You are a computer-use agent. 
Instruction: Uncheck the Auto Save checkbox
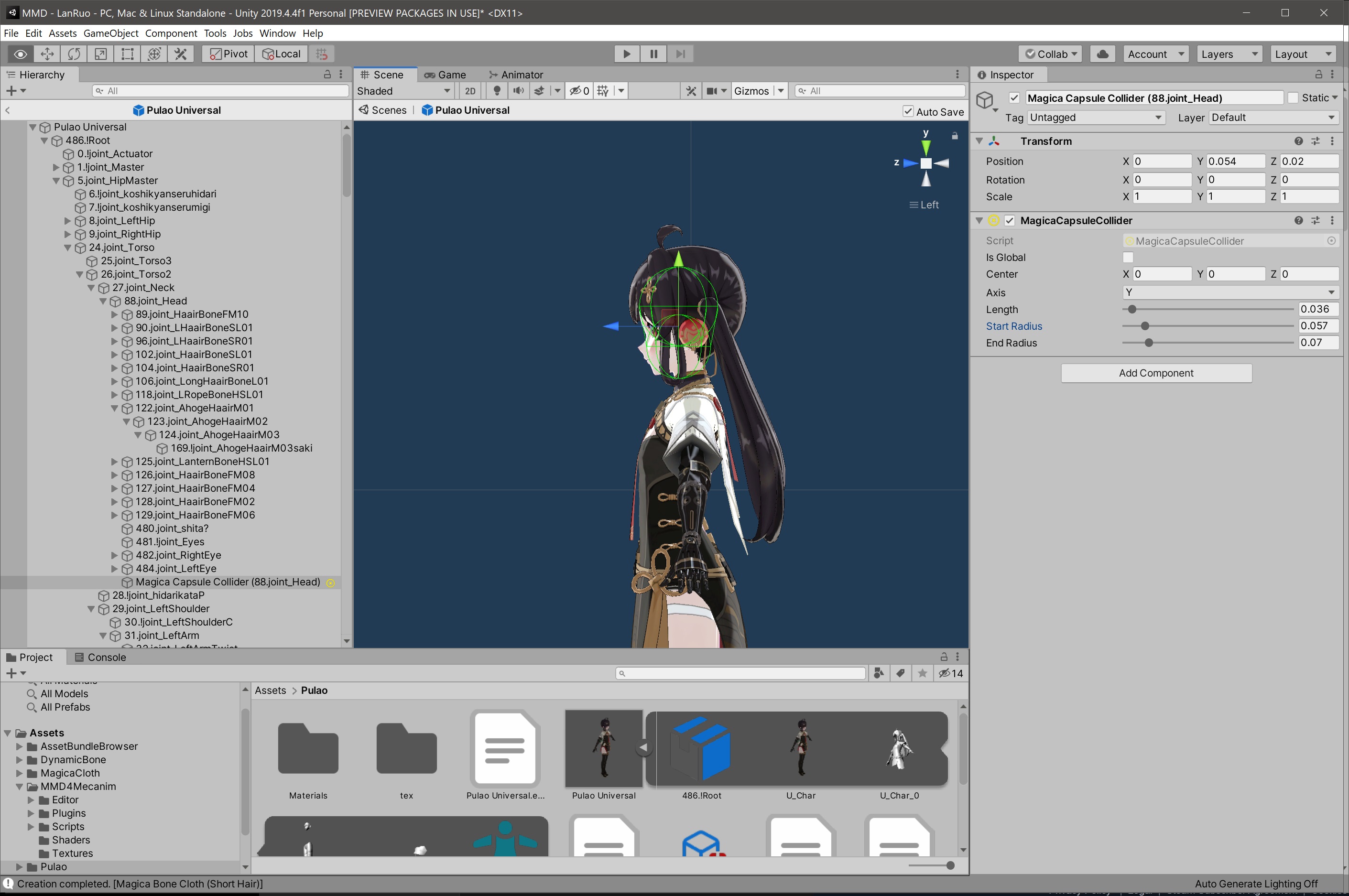tap(908, 111)
